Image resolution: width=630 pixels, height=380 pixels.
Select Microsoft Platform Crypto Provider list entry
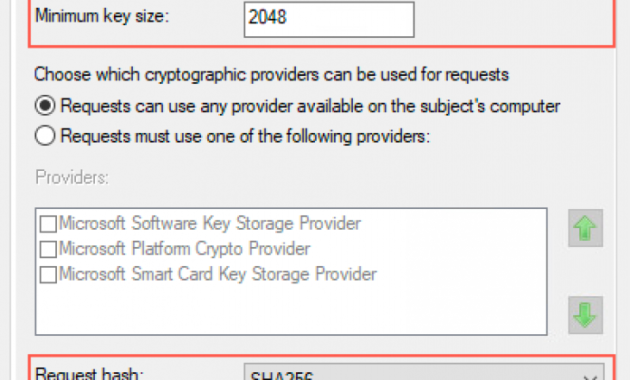coord(185,249)
